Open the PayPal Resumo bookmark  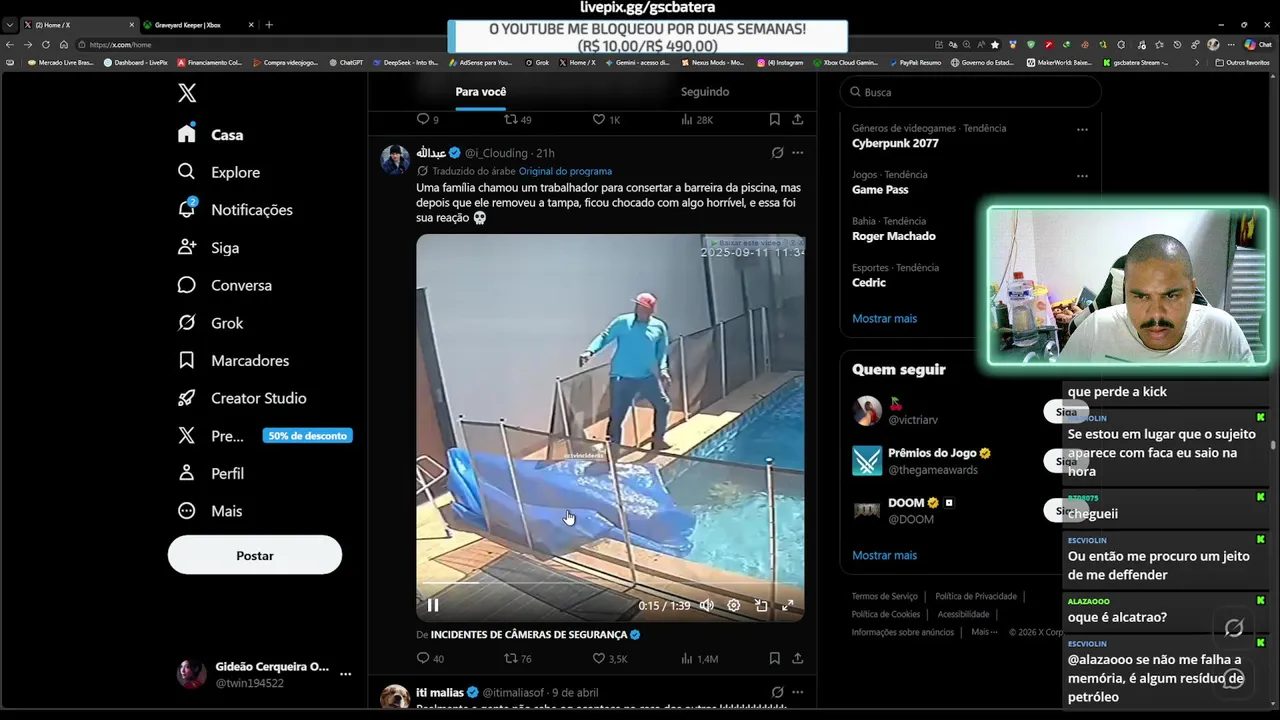click(x=914, y=62)
